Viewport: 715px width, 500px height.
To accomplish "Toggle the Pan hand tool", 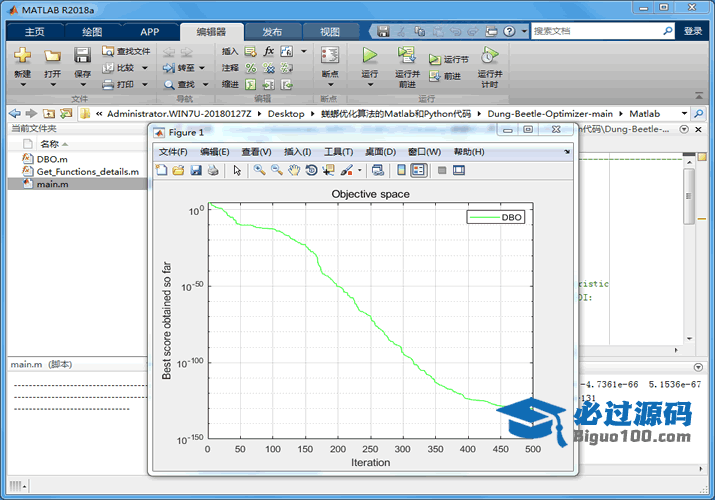I will tap(294, 170).
